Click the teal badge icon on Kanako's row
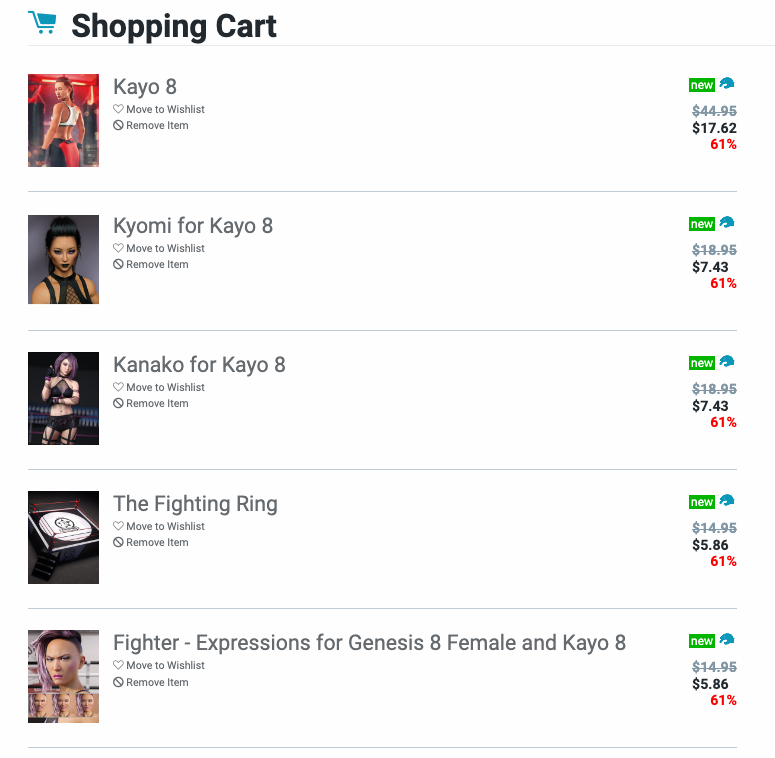 [727, 362]
